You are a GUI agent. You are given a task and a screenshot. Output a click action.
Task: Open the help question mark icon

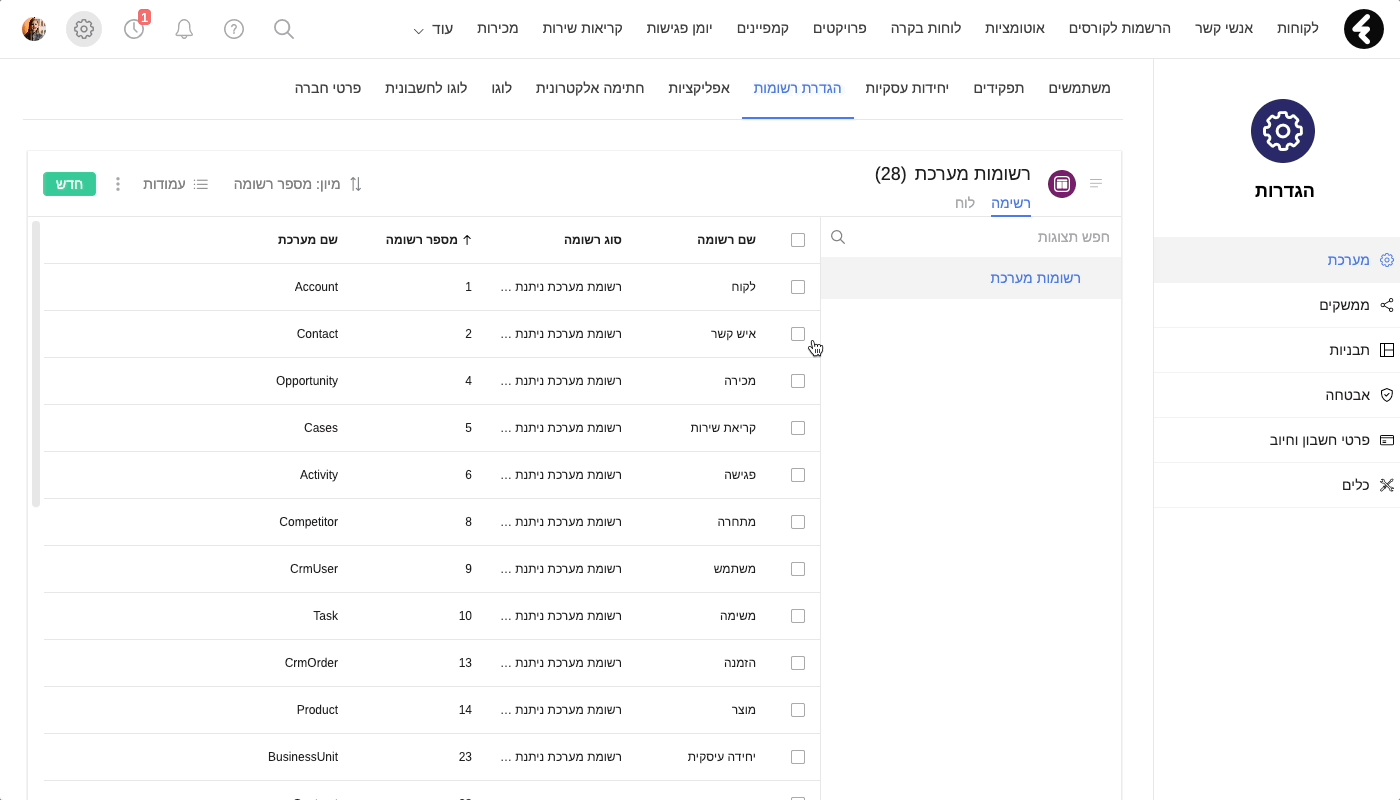[234, 29]
